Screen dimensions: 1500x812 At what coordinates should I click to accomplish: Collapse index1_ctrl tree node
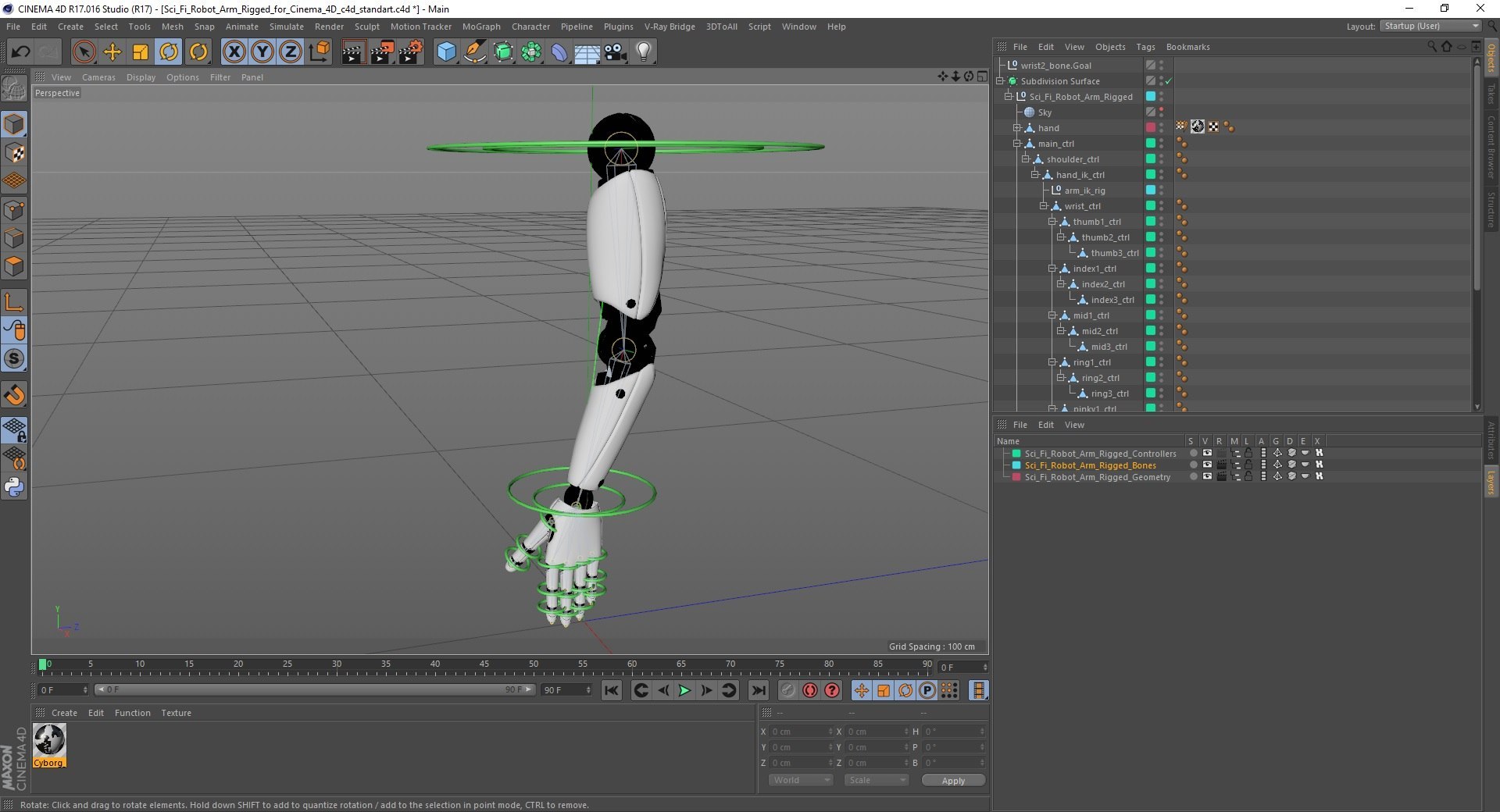pyautogui.click(x=1052, y=269)
